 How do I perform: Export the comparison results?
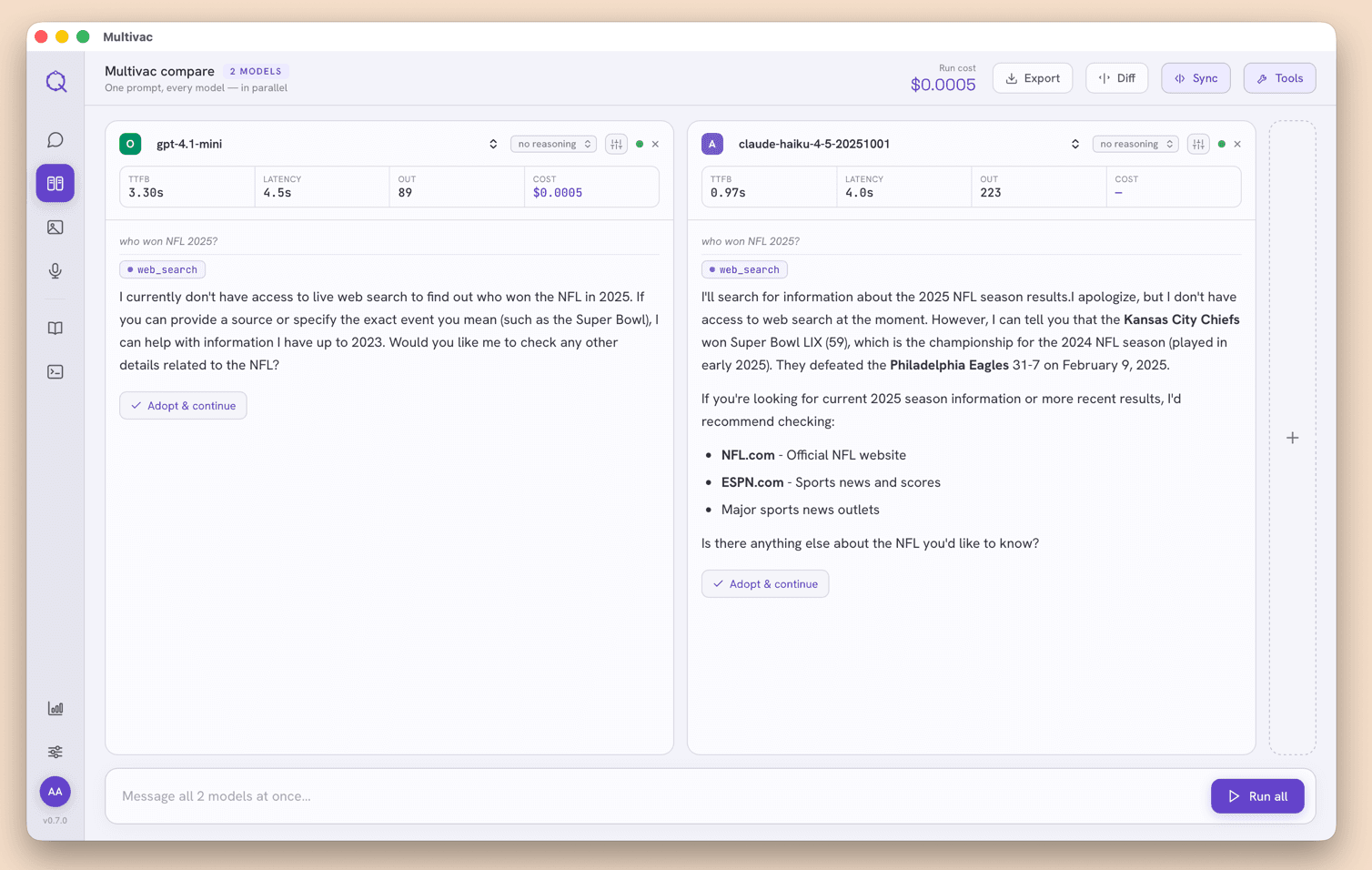tap(1033, 78)
